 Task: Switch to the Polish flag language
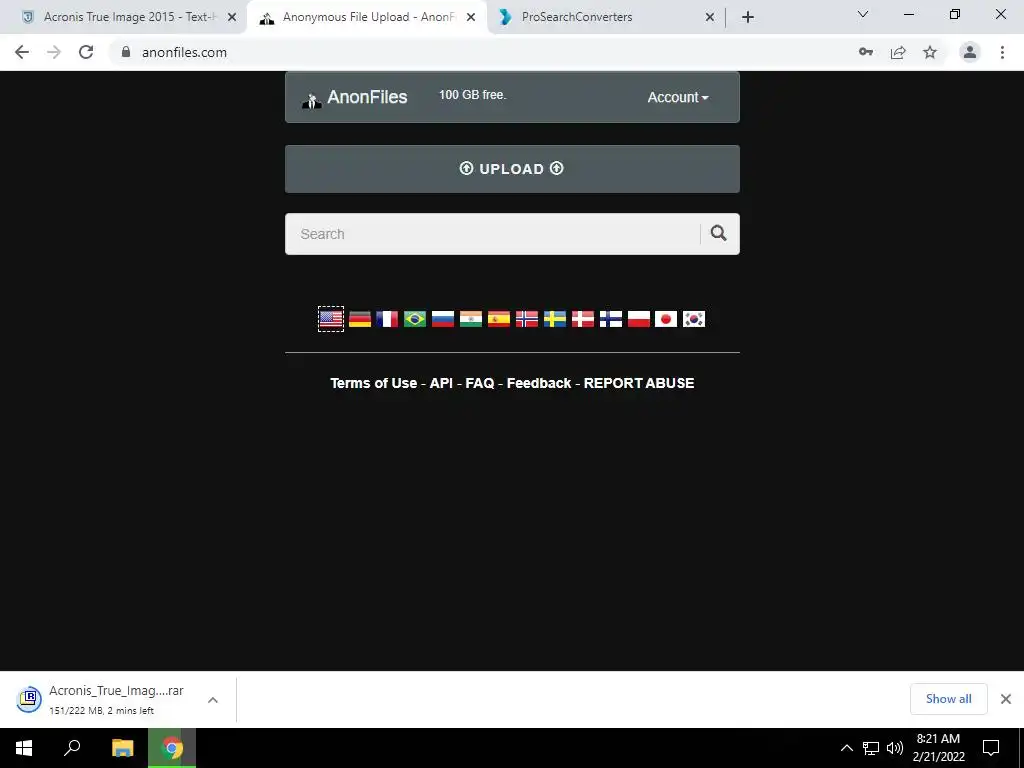click(x=639, y=319)
